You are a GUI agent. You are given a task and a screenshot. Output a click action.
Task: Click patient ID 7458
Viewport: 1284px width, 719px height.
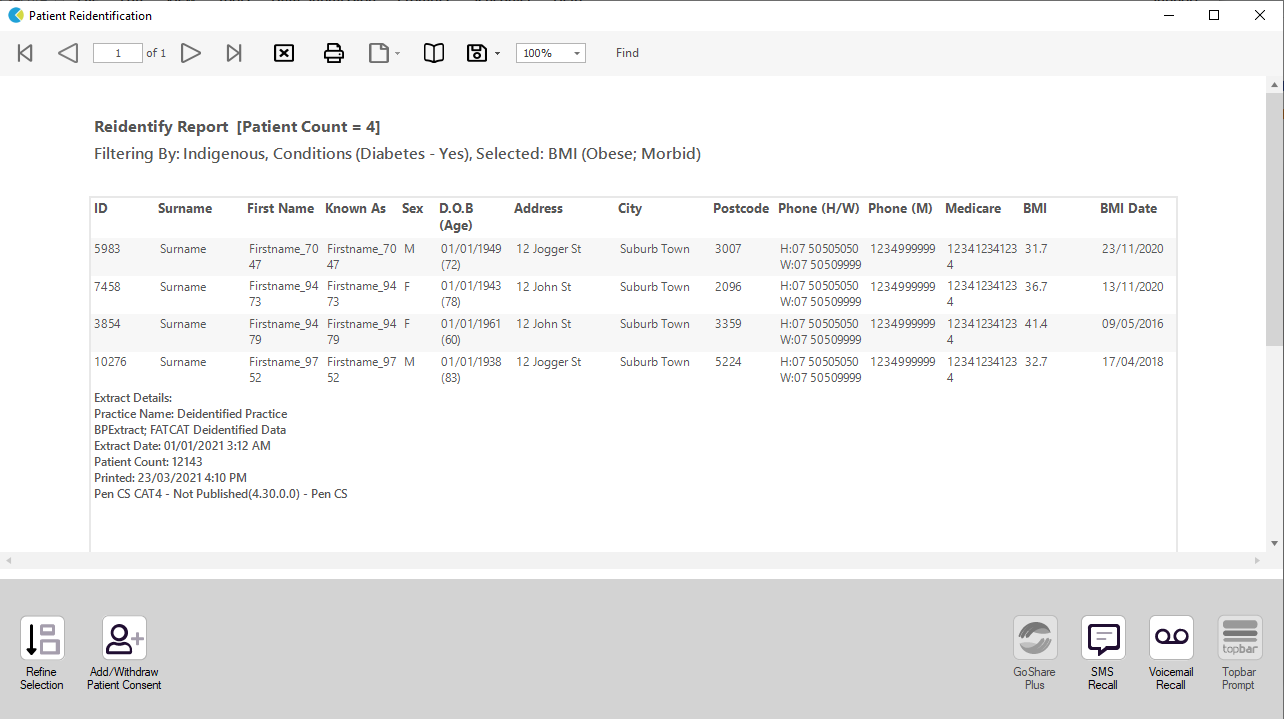click(107, 287)
